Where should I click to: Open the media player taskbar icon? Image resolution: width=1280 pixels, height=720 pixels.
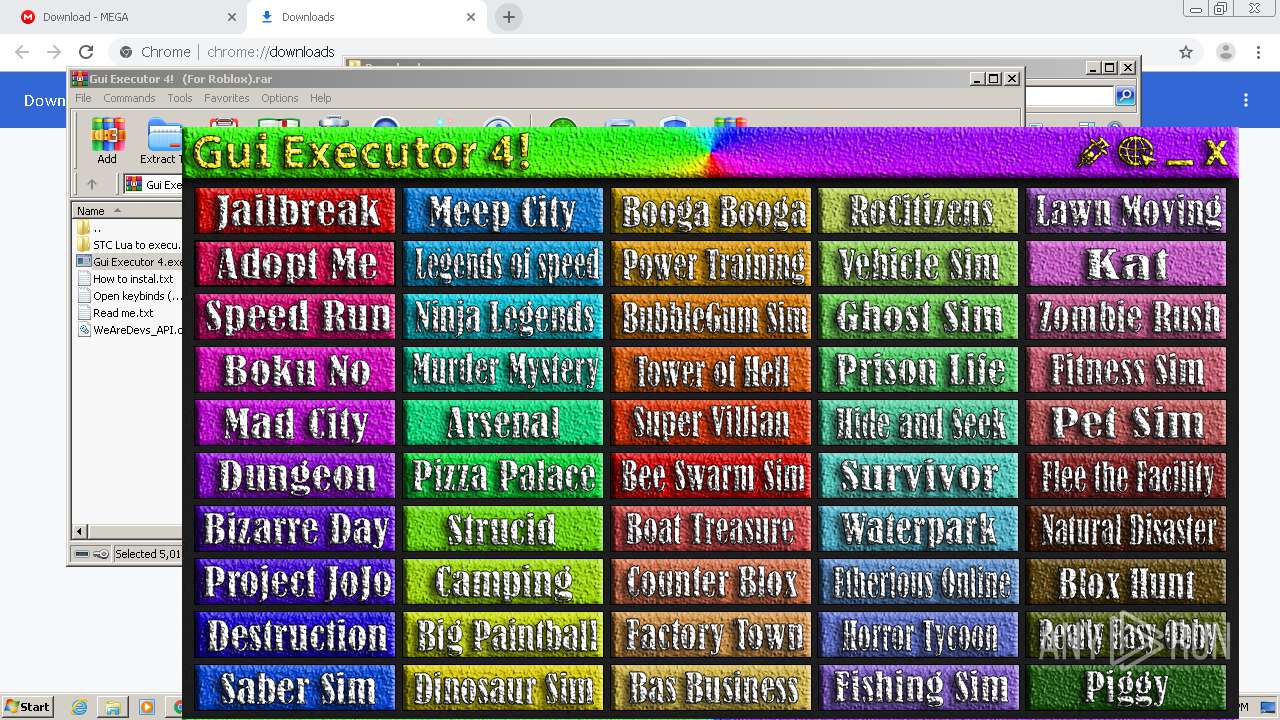pyautogui.click(x=147, y=707)
